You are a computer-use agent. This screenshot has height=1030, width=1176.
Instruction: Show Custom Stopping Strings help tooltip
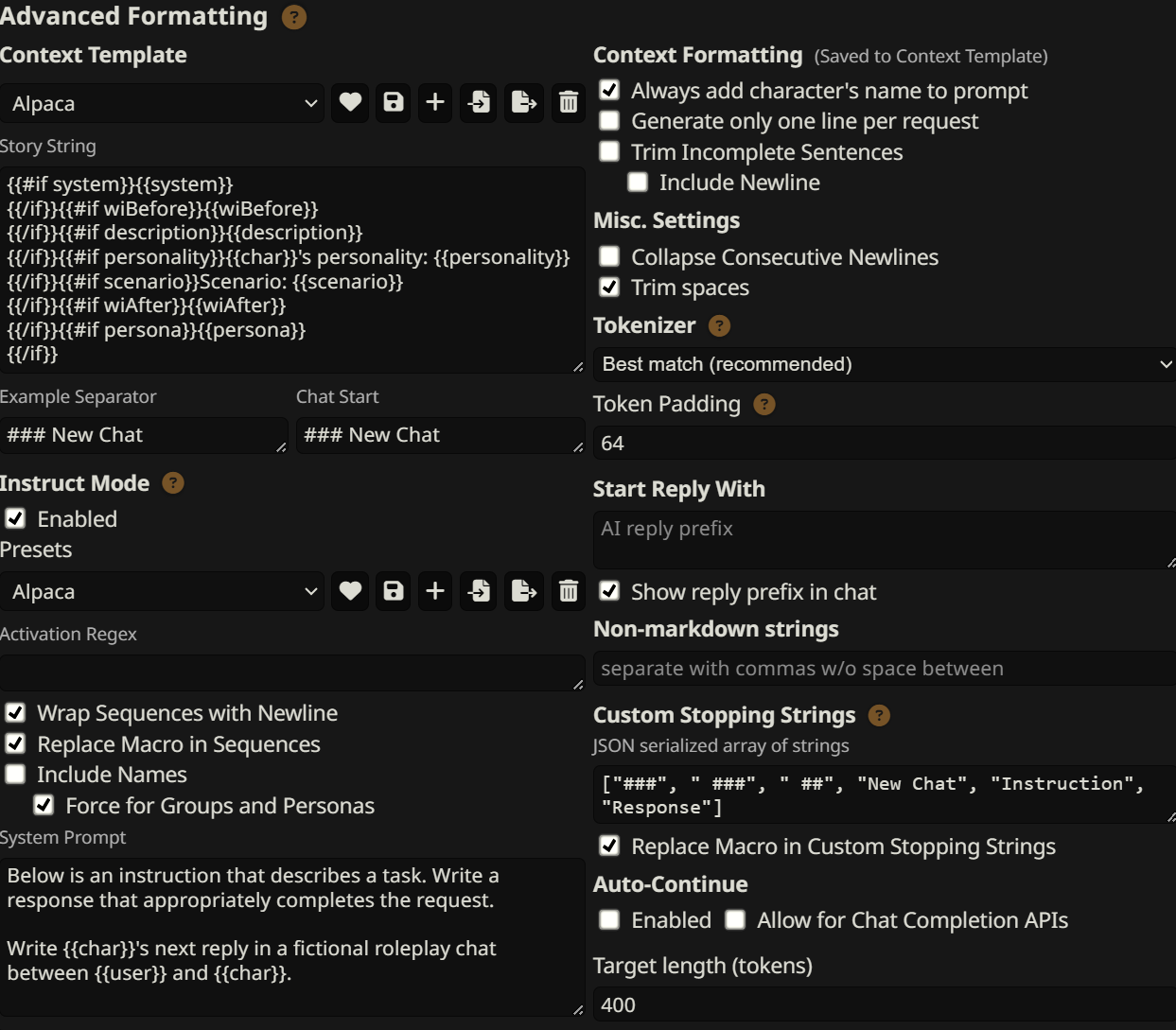click(x=879, y=715)
